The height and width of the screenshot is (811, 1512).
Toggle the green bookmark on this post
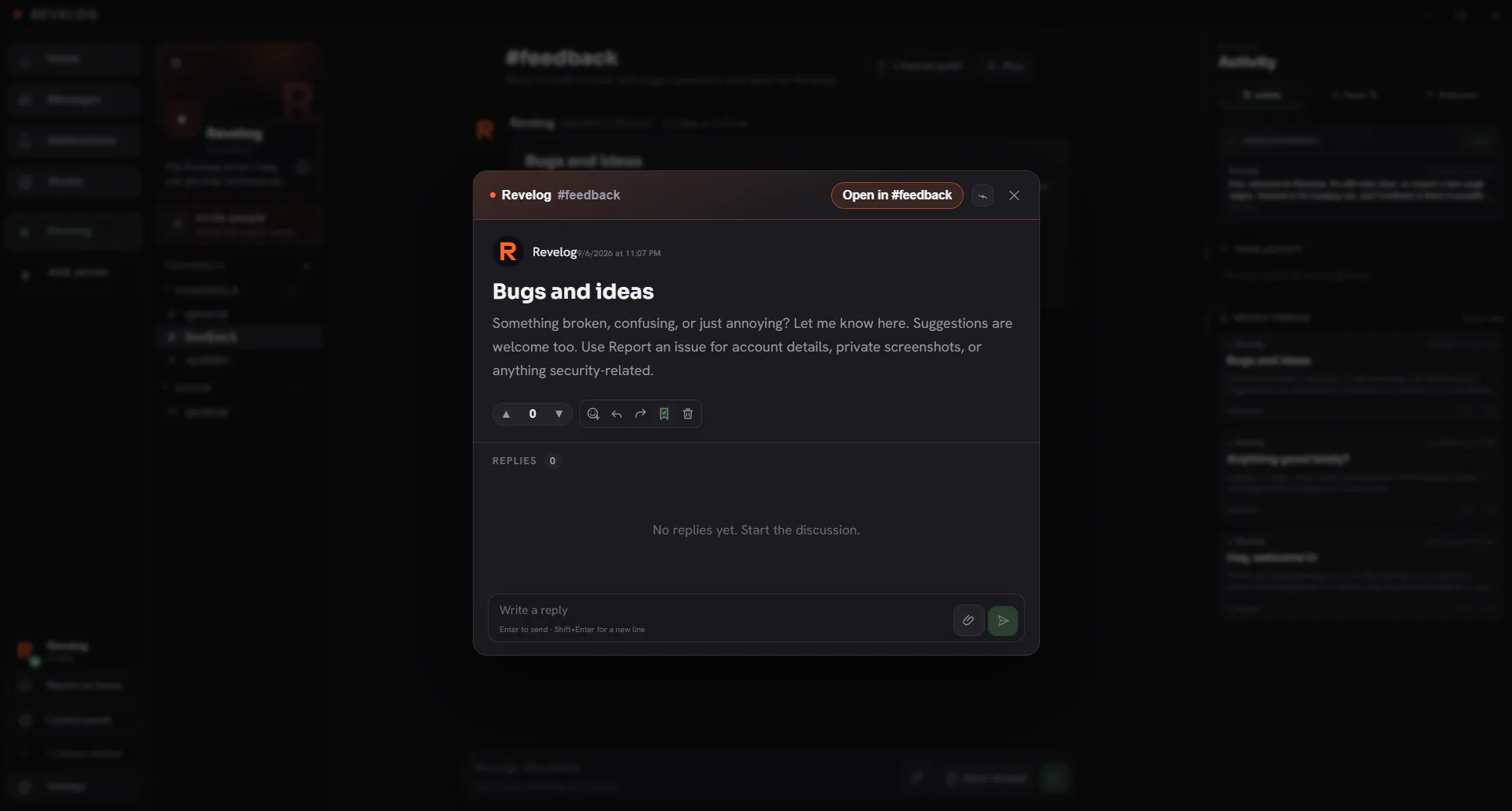(664, 414)
